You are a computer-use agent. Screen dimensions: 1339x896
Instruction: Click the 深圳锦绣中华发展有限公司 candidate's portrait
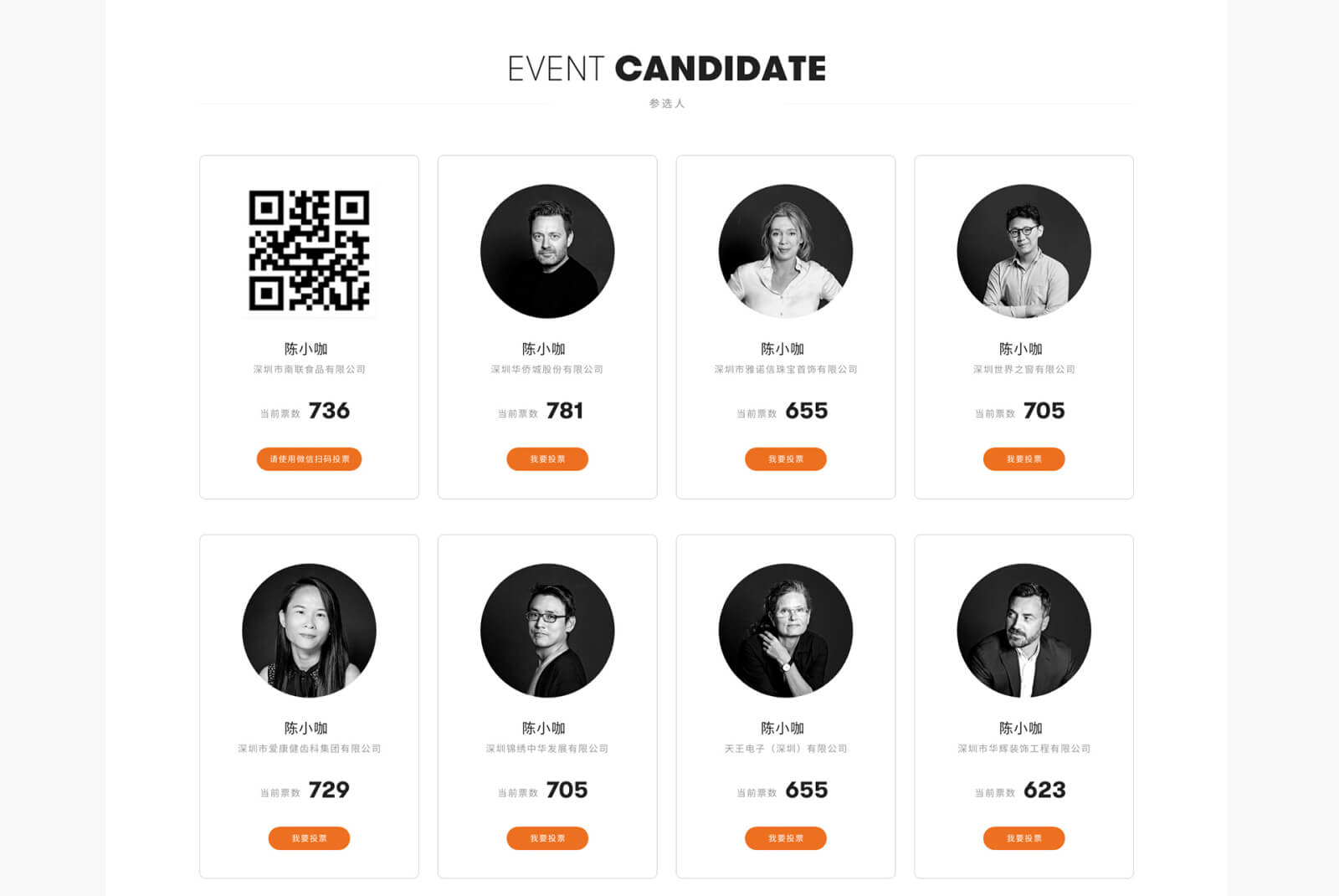point(547,630)
